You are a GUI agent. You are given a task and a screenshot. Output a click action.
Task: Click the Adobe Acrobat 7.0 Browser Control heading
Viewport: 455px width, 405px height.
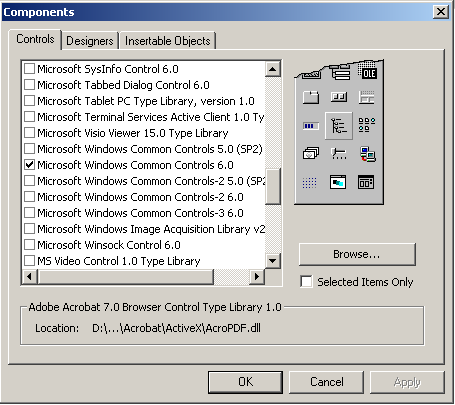(155, 307)
